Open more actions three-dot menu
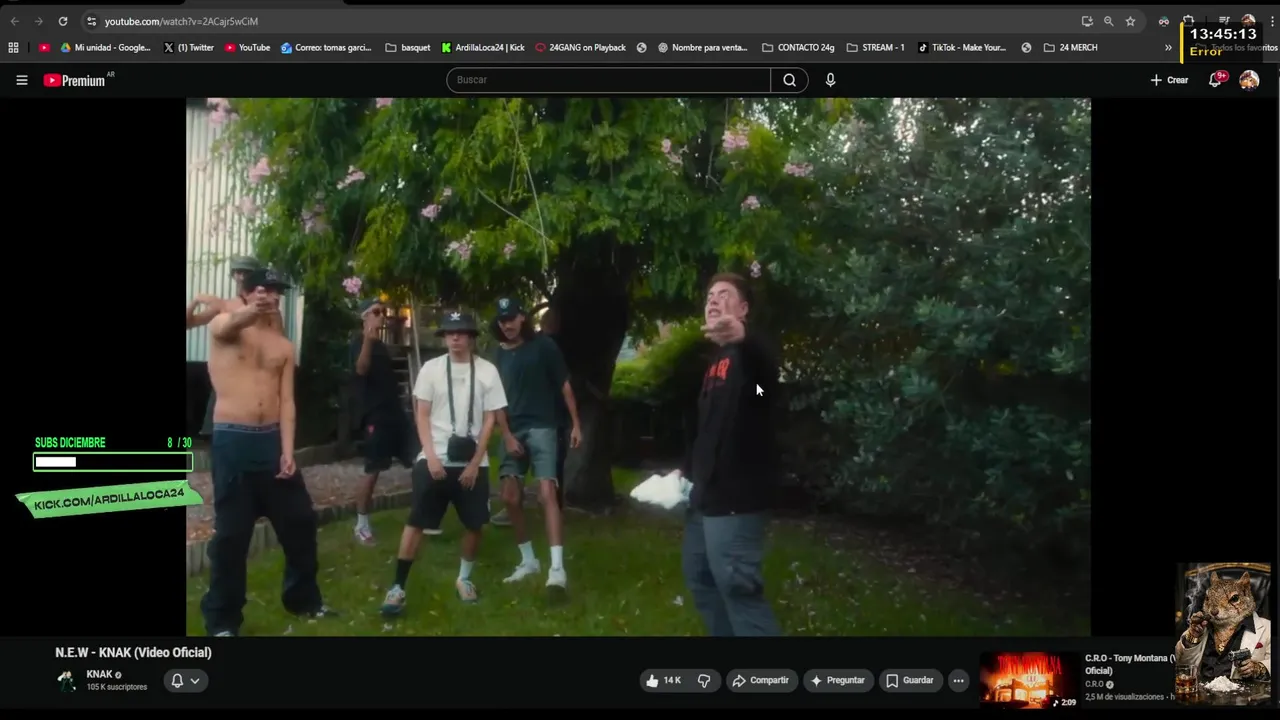Image resolution: width=1280 pixels, height=720 pixels. [x=958, y=681]
